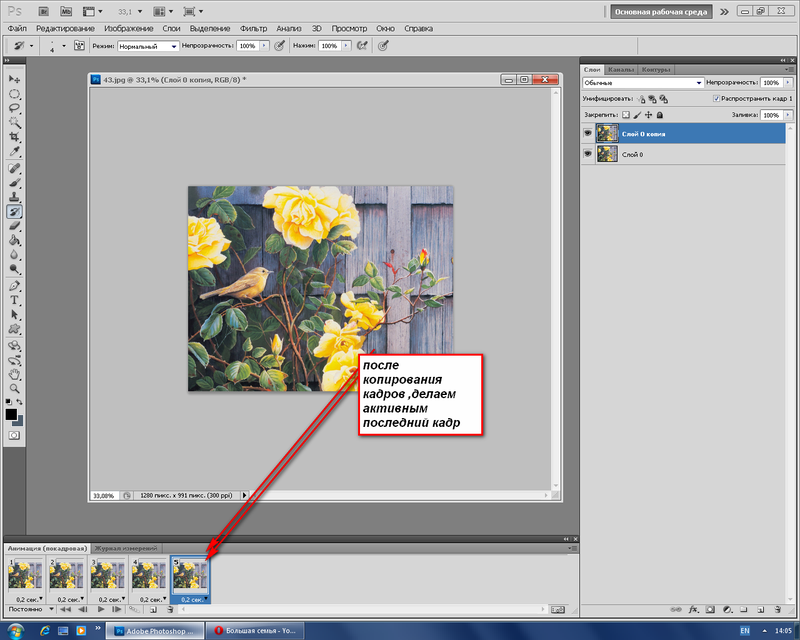Select the Elliptical Marquee tool
Screen dimensions: 800x640
click(14, 94)
